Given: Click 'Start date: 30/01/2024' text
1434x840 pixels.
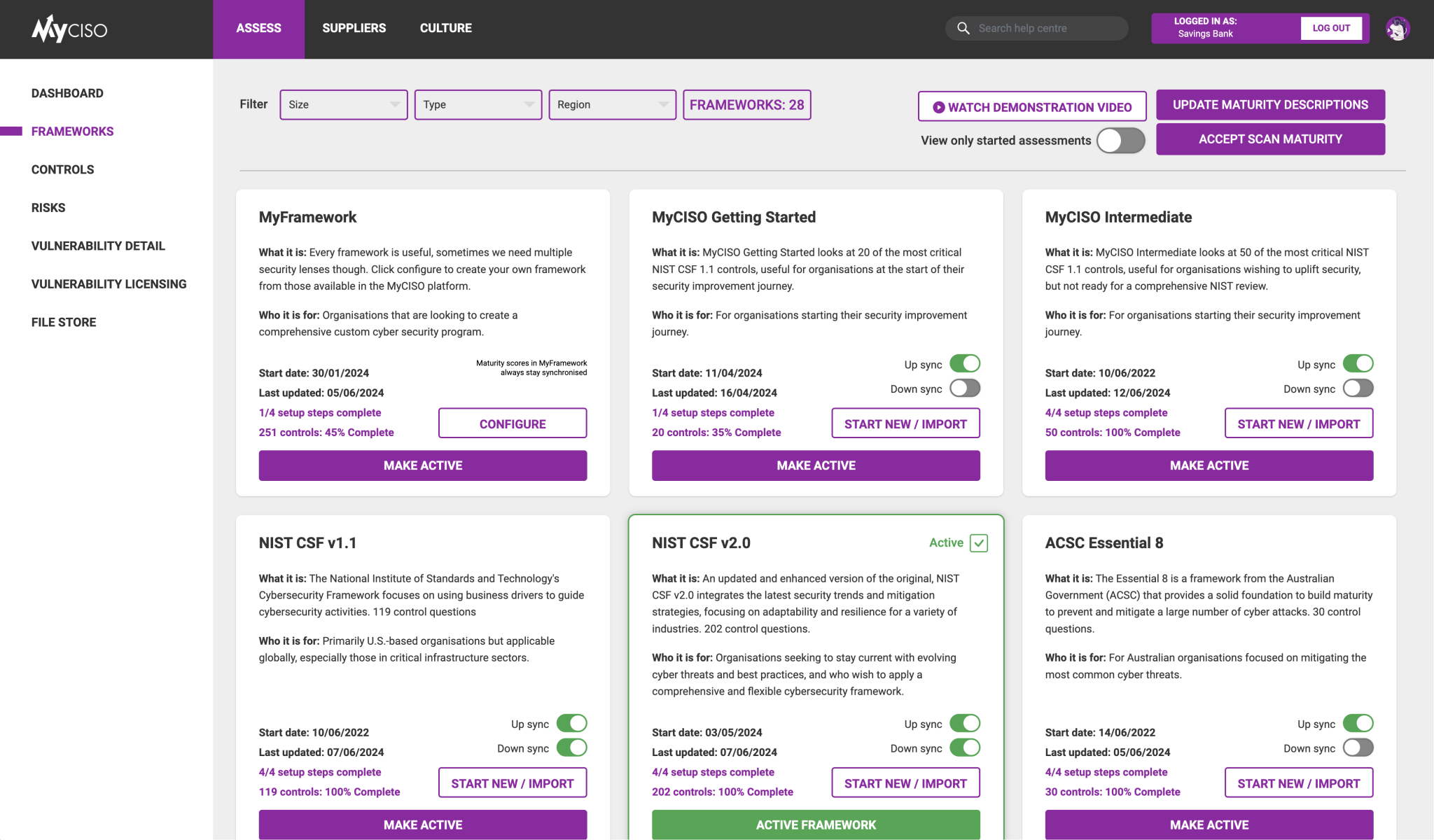Looking at the screenshot, I should point(314,373).
